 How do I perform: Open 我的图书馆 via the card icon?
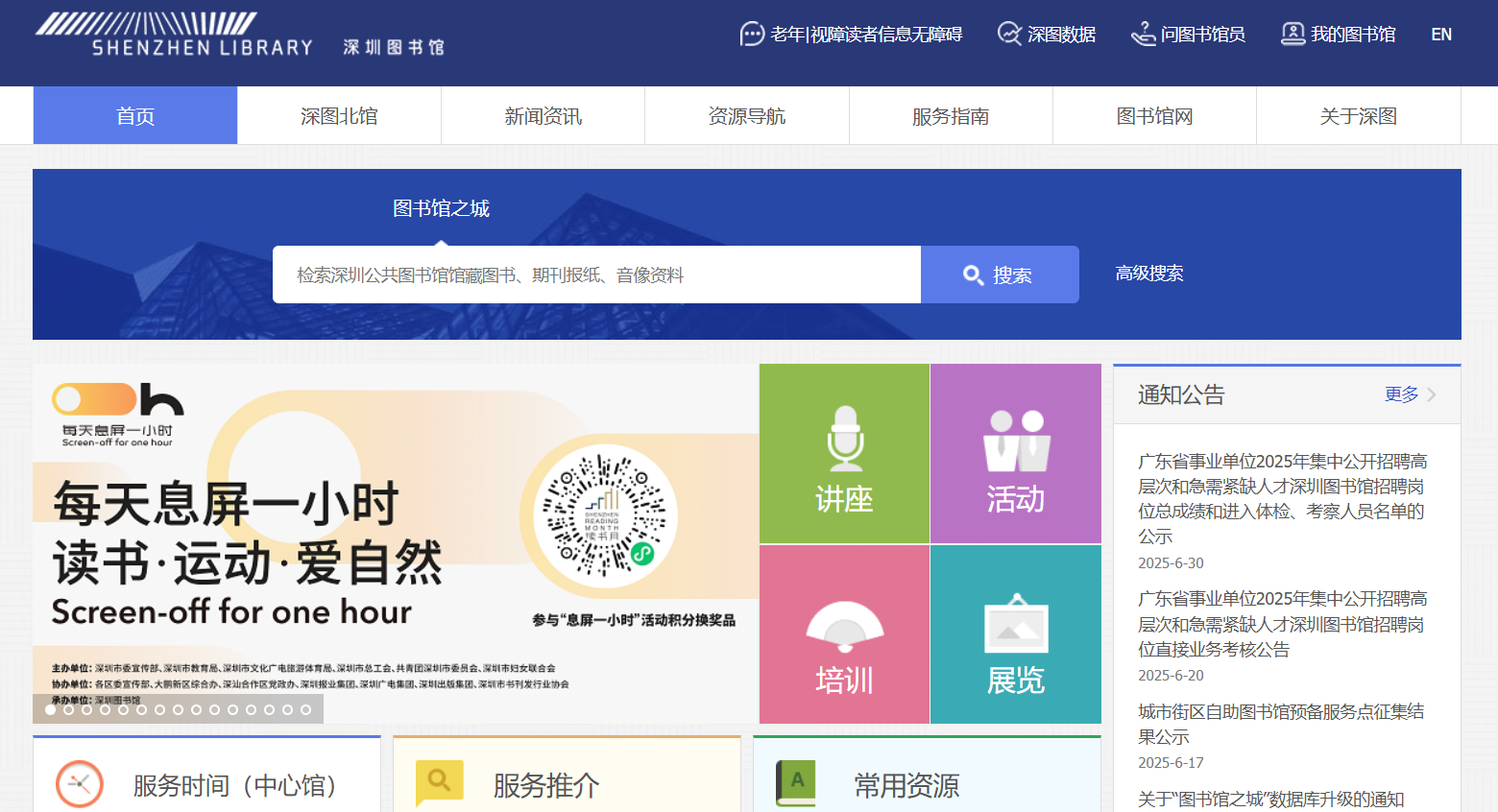point(1292,32)
